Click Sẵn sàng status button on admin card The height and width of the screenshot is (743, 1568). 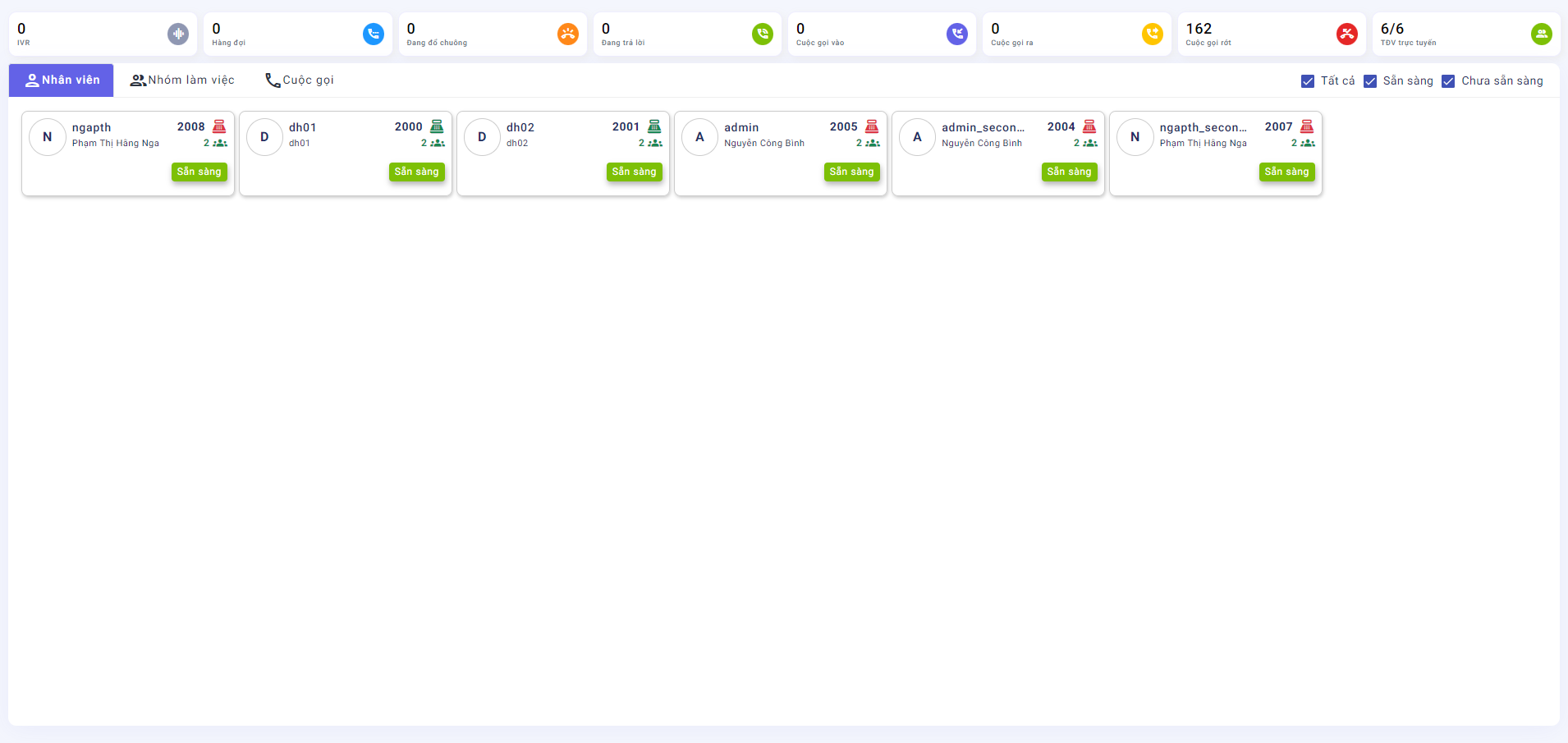click(851, 172)
